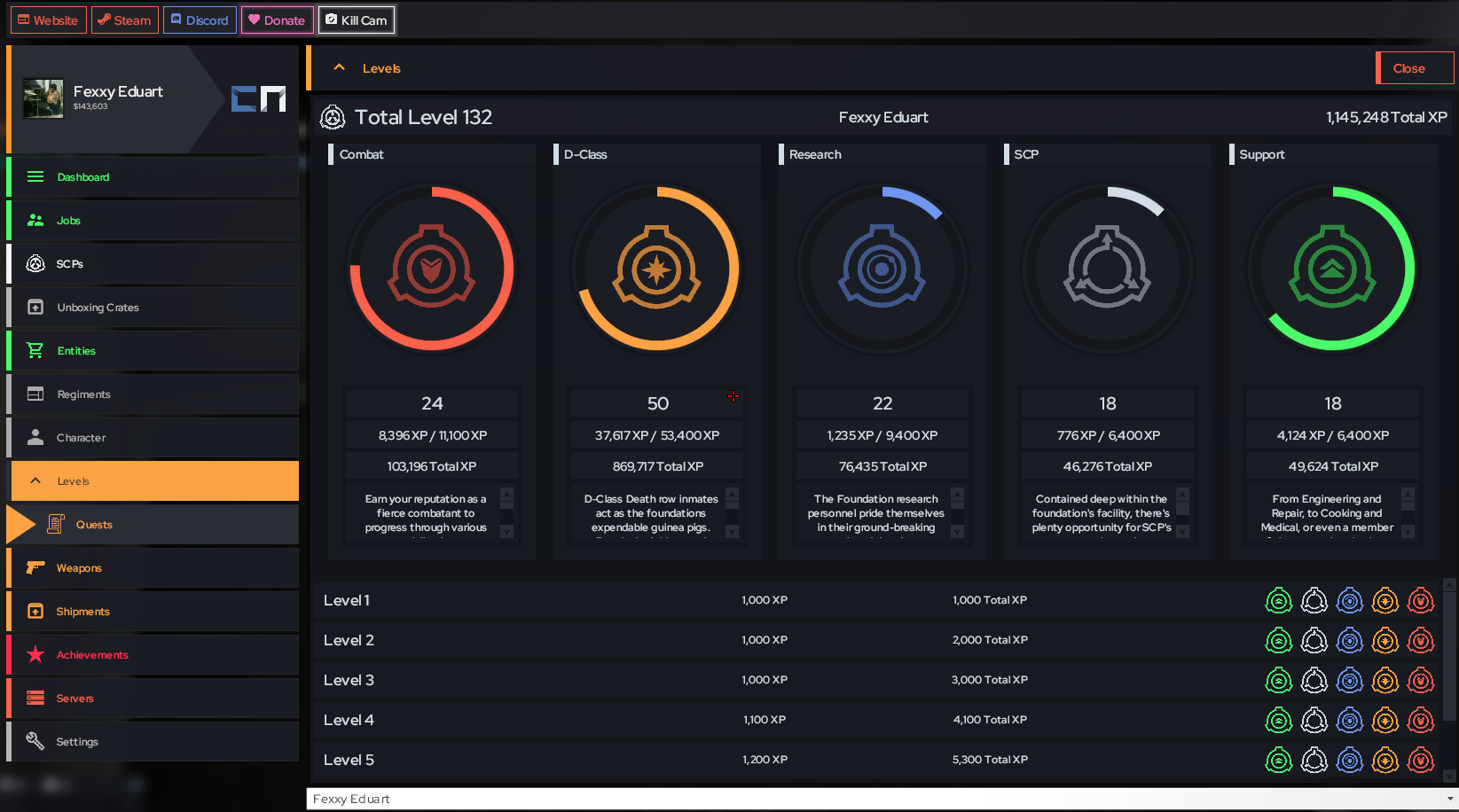
Task: Click Level 1 blue Research icon
Action: 1350,601
